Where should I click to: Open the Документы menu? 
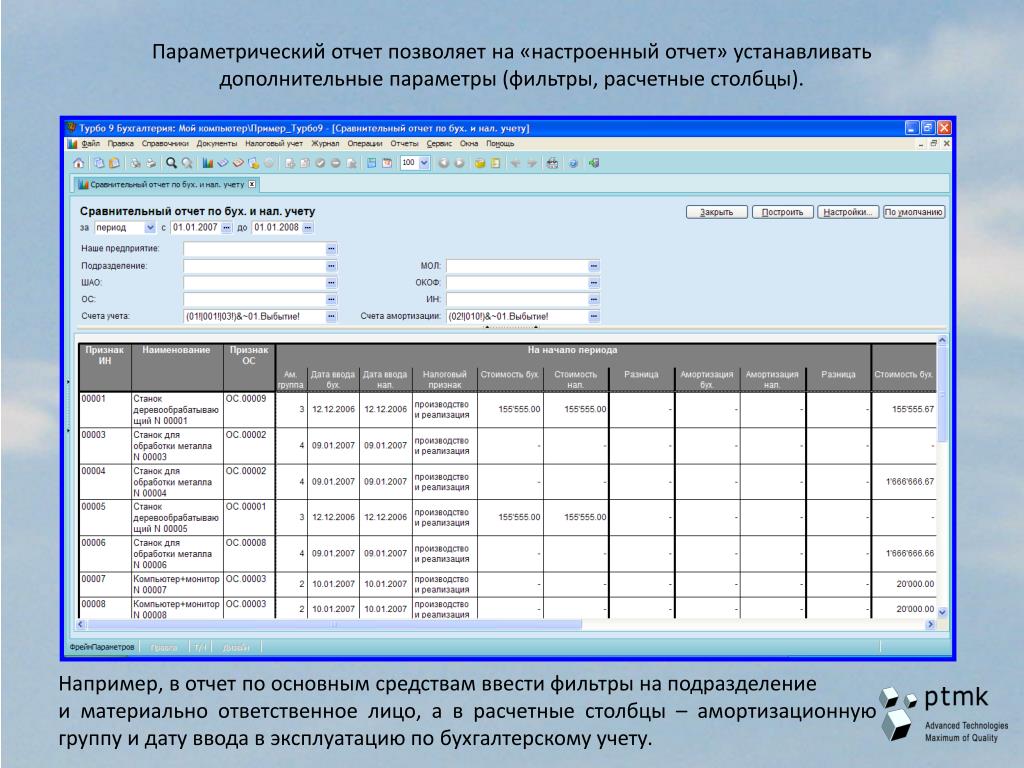point(217,144)
